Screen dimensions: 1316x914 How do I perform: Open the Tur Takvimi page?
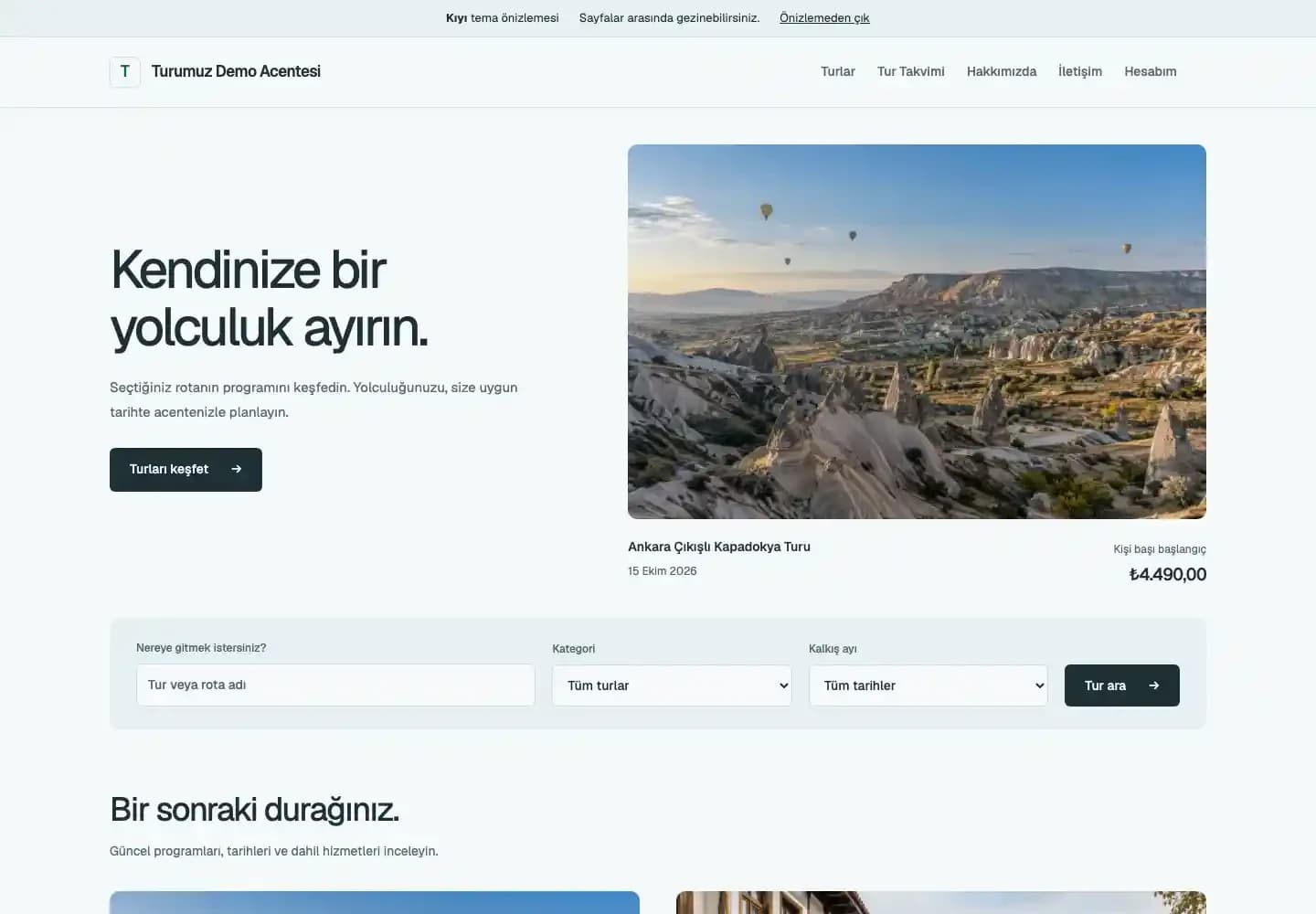click(910, 71)
